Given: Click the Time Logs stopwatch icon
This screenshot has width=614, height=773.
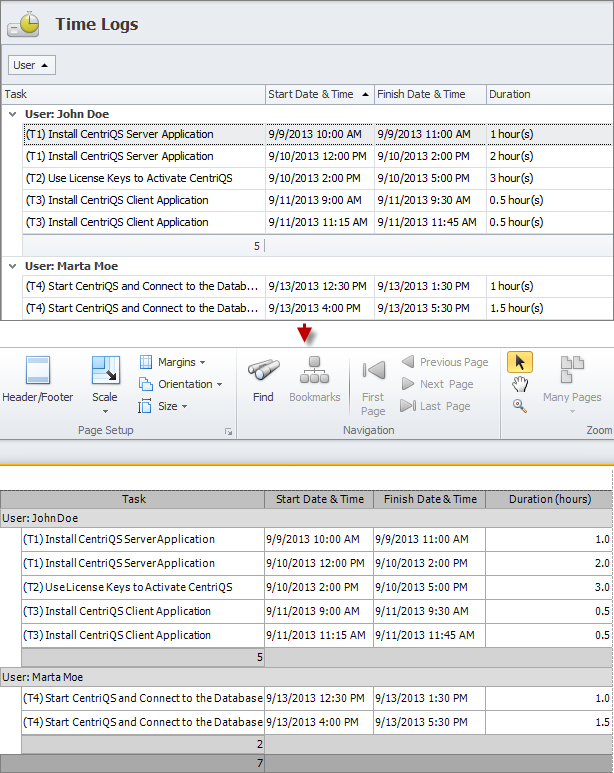Looking at the screenshot, I should pyautogui.click(x=24, y=24).
